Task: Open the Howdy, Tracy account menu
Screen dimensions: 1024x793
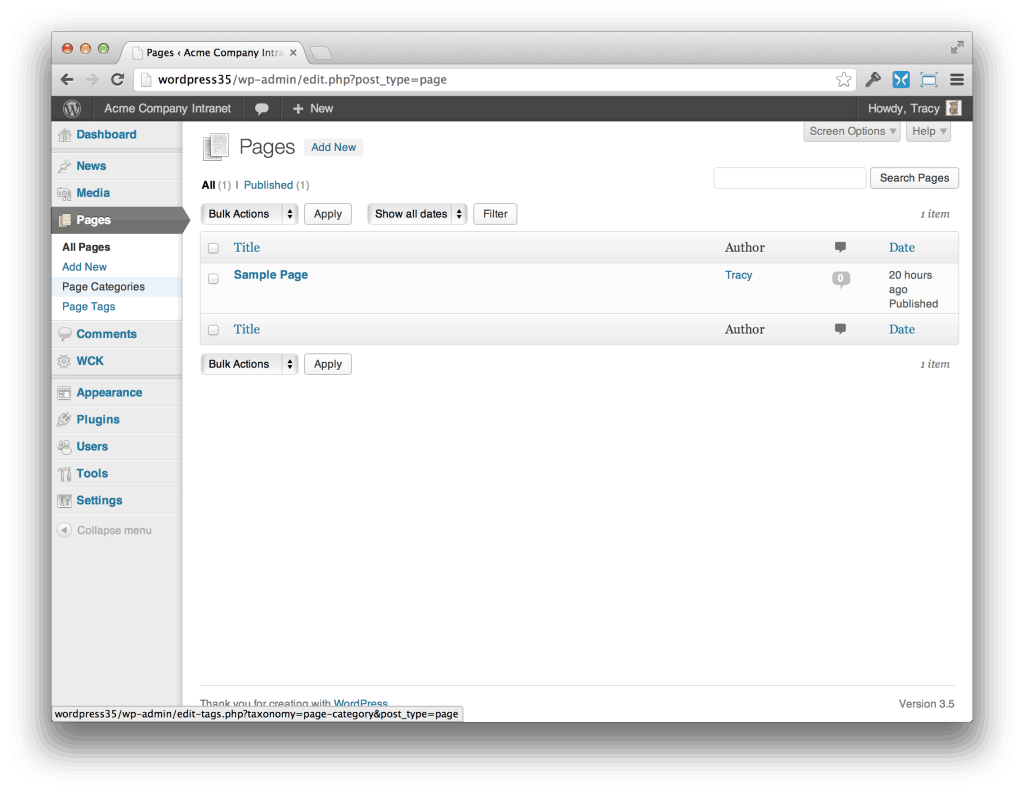Action: pos(914,108)
